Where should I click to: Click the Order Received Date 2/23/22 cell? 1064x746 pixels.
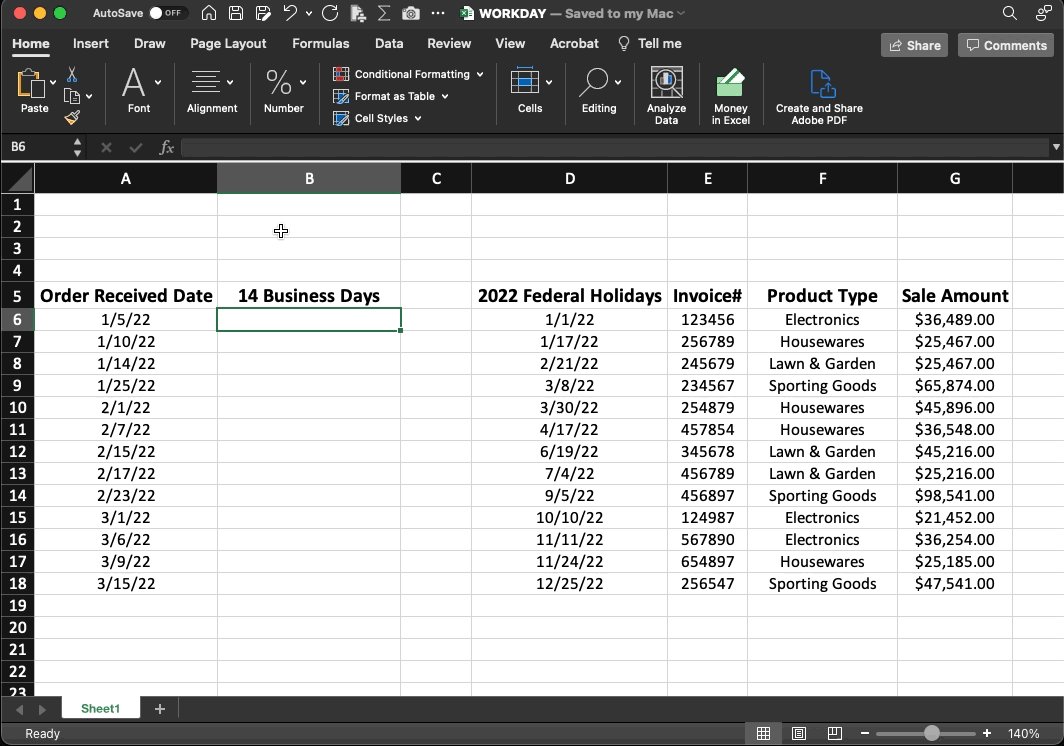point(126,496)
